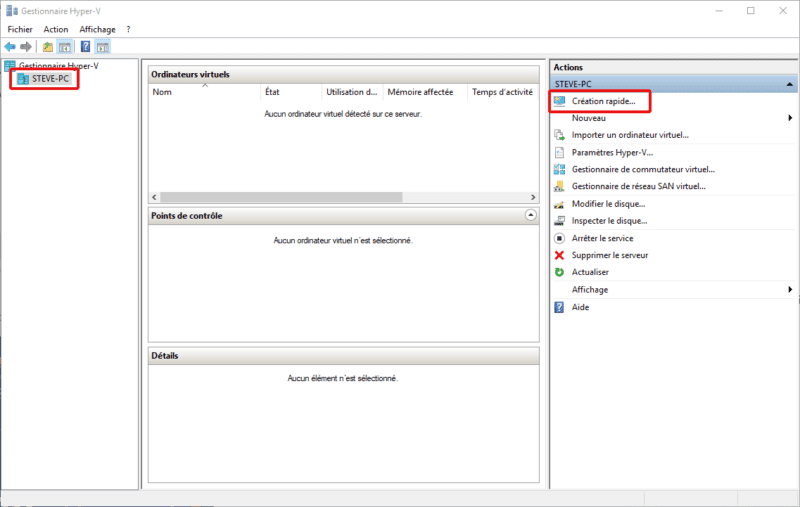
Task: Click the Modifier le disque icon
Action: (560, 204)
